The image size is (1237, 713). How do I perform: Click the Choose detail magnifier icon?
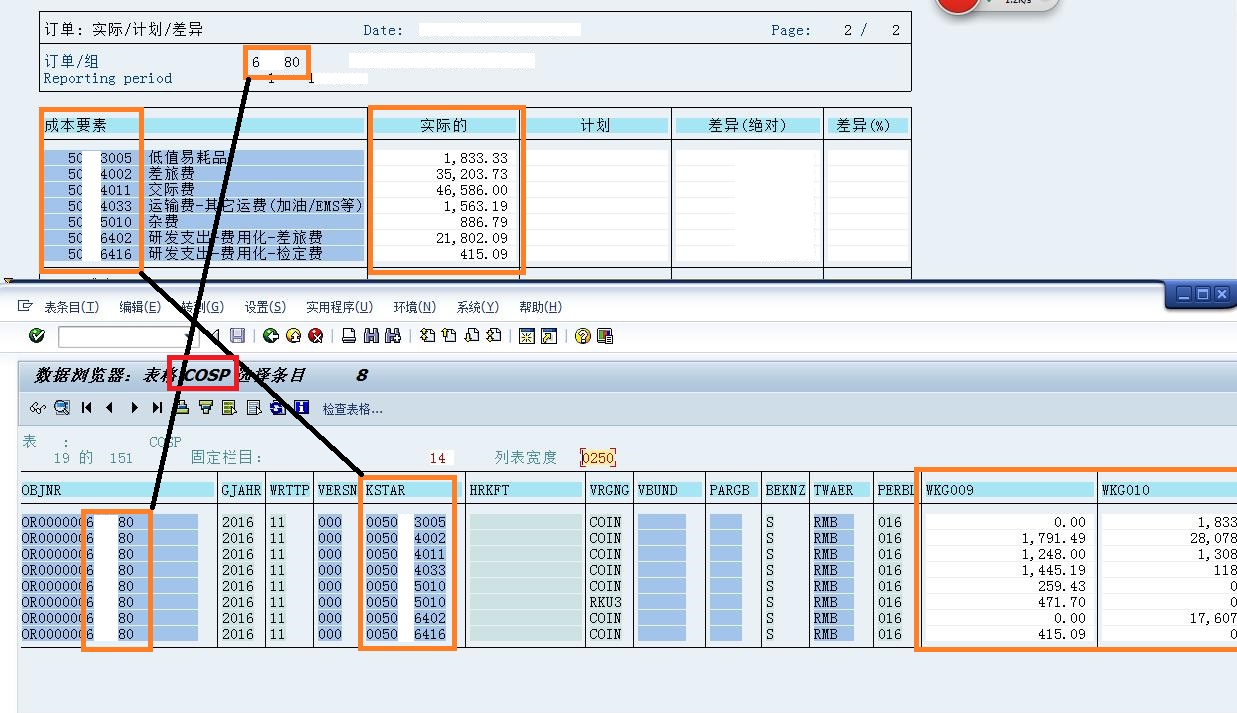tap(62, 407)
